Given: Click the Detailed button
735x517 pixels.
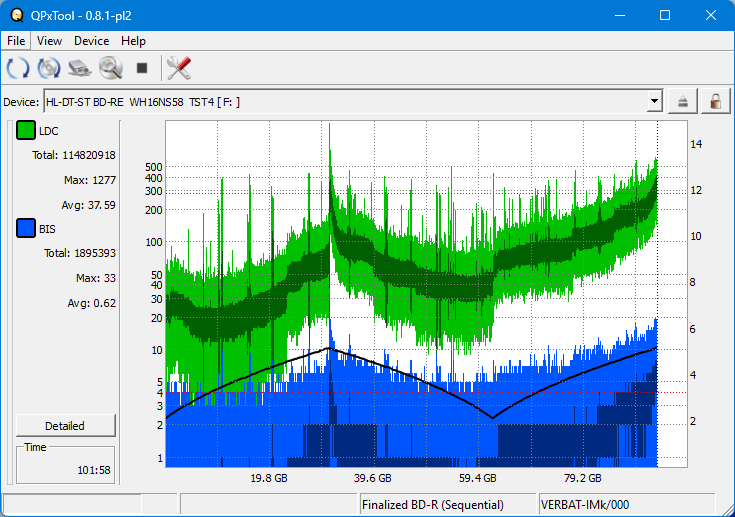Looking at the screenshot, I should point(65,426).
